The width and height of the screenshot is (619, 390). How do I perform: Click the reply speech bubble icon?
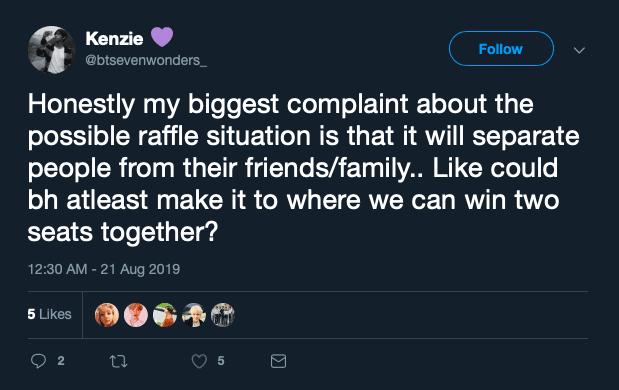coord(38,361)
